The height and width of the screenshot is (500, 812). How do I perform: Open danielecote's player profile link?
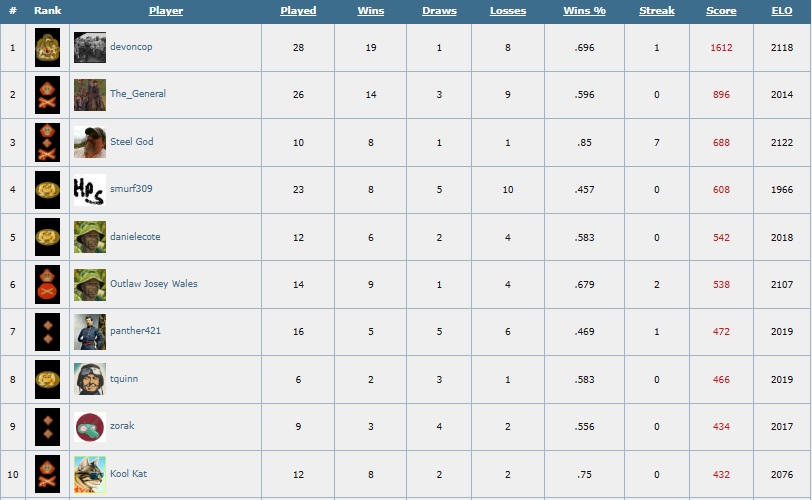135,237
